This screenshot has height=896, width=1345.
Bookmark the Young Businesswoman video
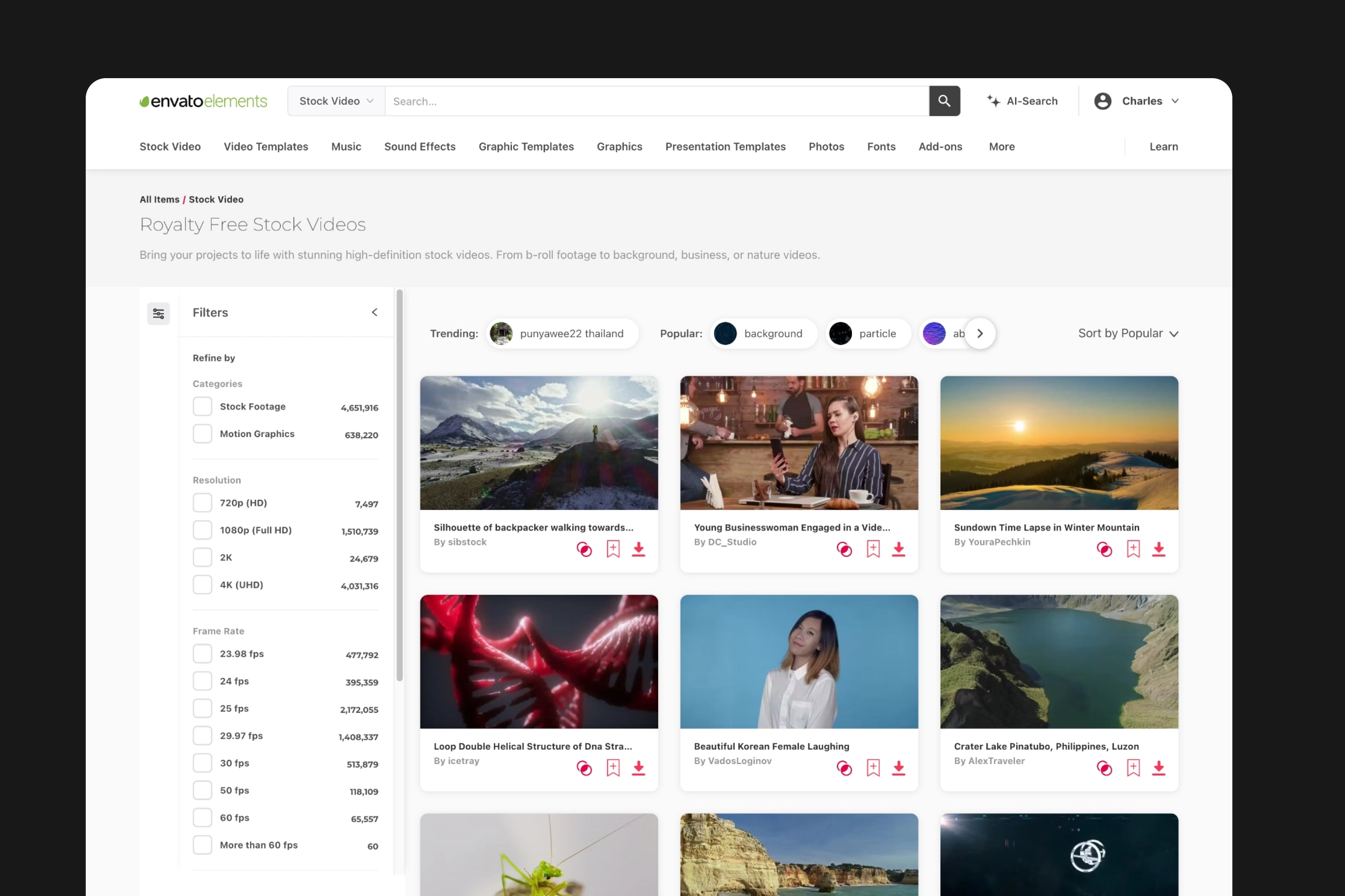point(873,549)
